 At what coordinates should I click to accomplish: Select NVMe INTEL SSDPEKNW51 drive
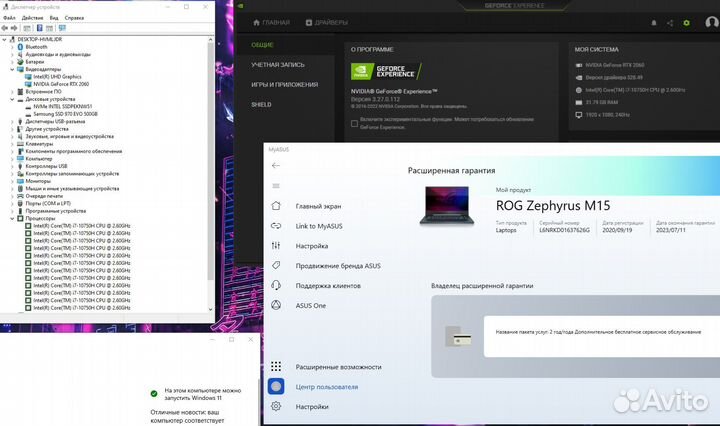pos(62,106)
